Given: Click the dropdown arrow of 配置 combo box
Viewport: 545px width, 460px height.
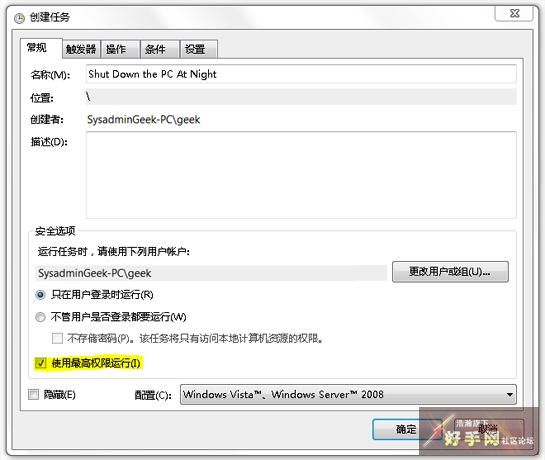Looking at the screenshot, I should click(x=509, y=395).
